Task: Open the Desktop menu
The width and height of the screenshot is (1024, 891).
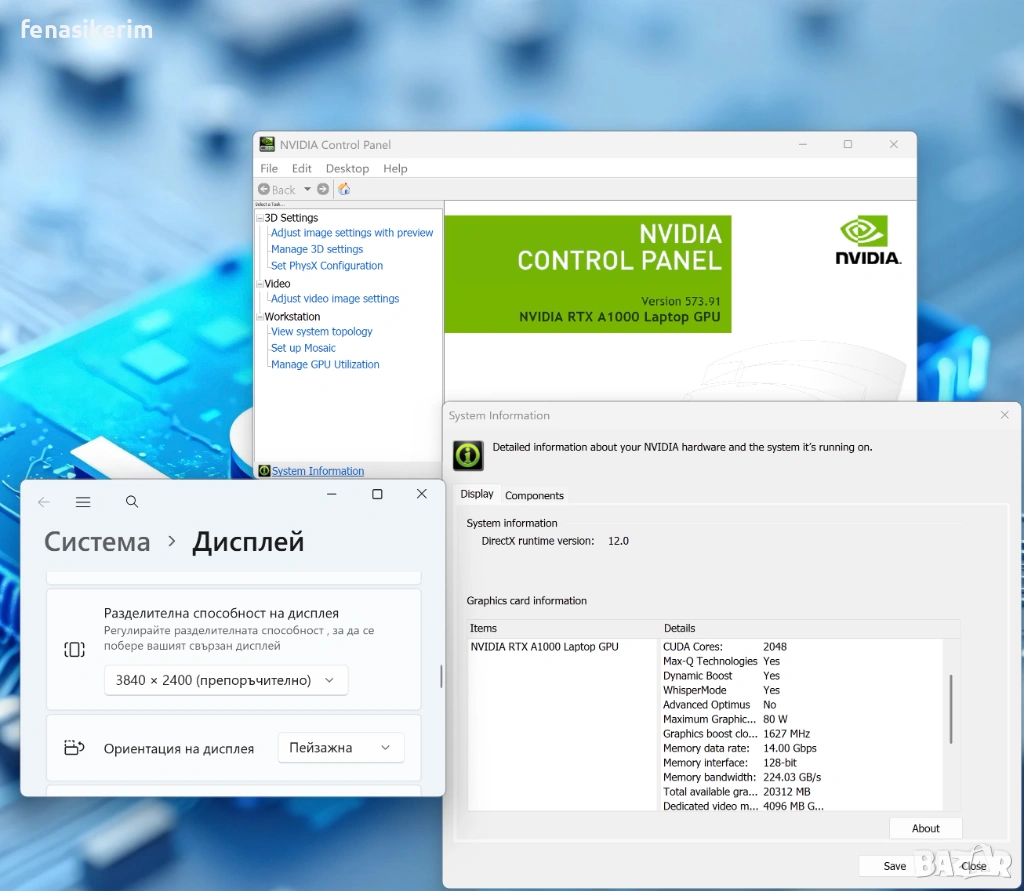Action: coord(347,169)
